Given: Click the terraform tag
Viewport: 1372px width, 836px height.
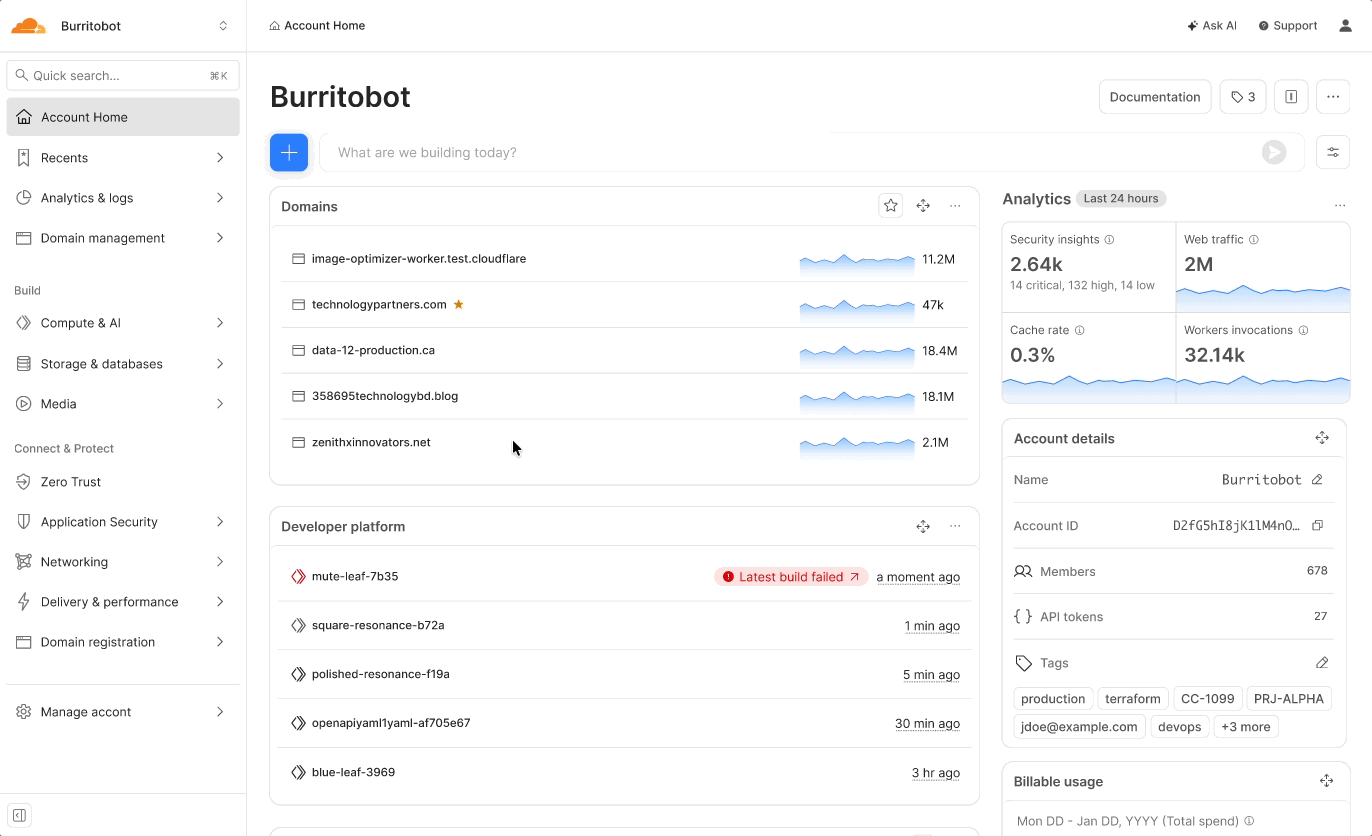Looking at the screenshot, I should [1133, 699].
